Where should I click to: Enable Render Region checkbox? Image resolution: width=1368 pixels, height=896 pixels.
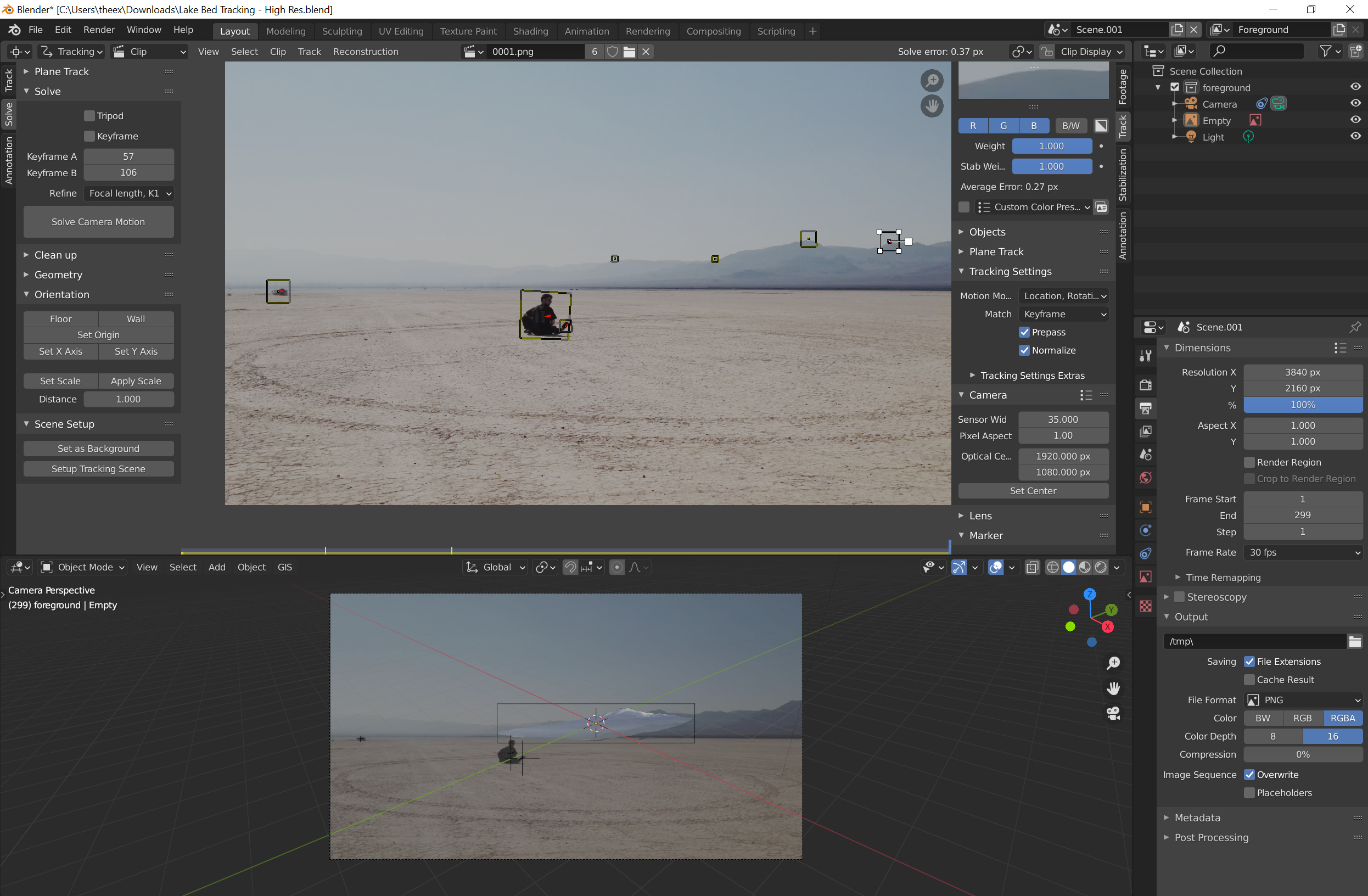1249,462
